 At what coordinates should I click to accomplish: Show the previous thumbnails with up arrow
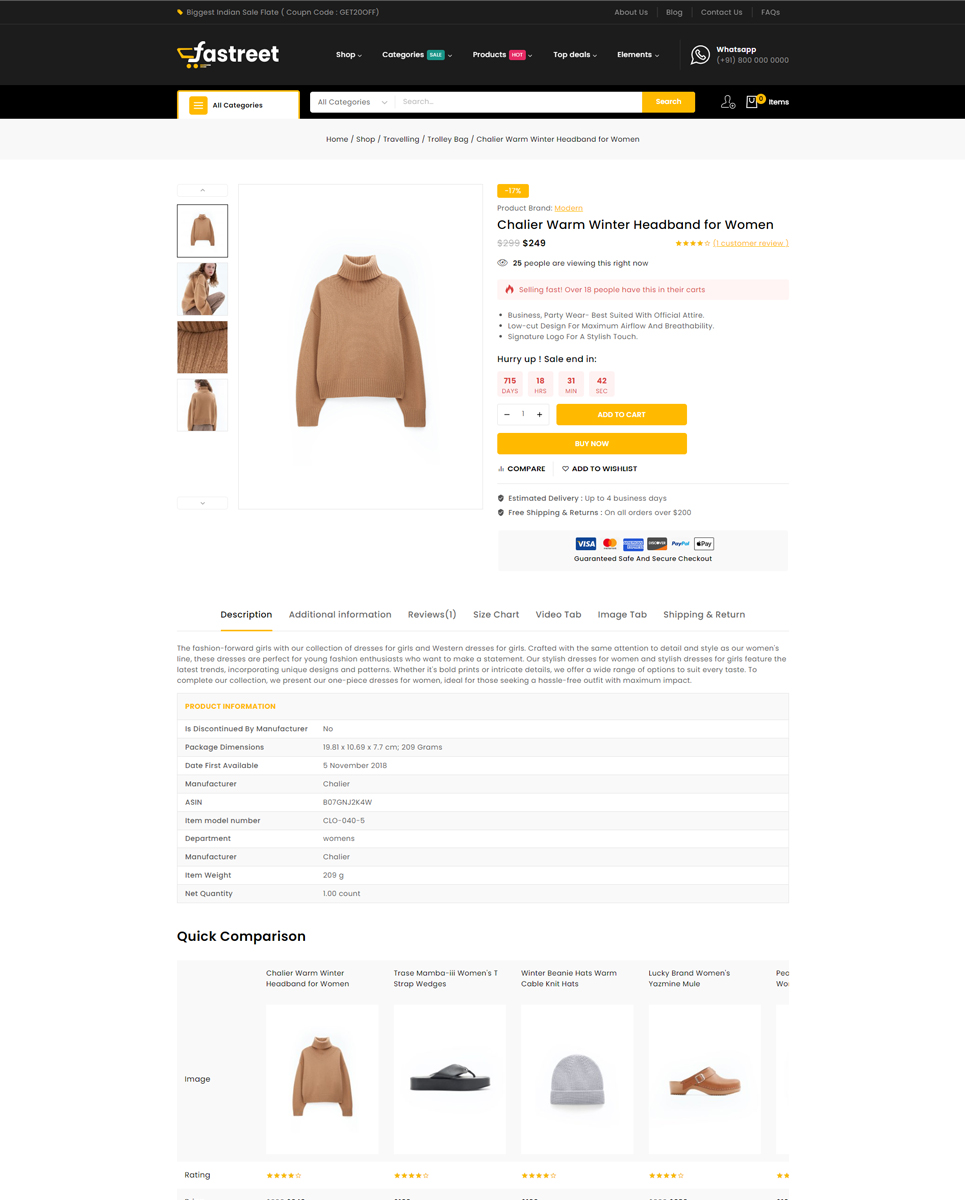click(x=202, y=190)
